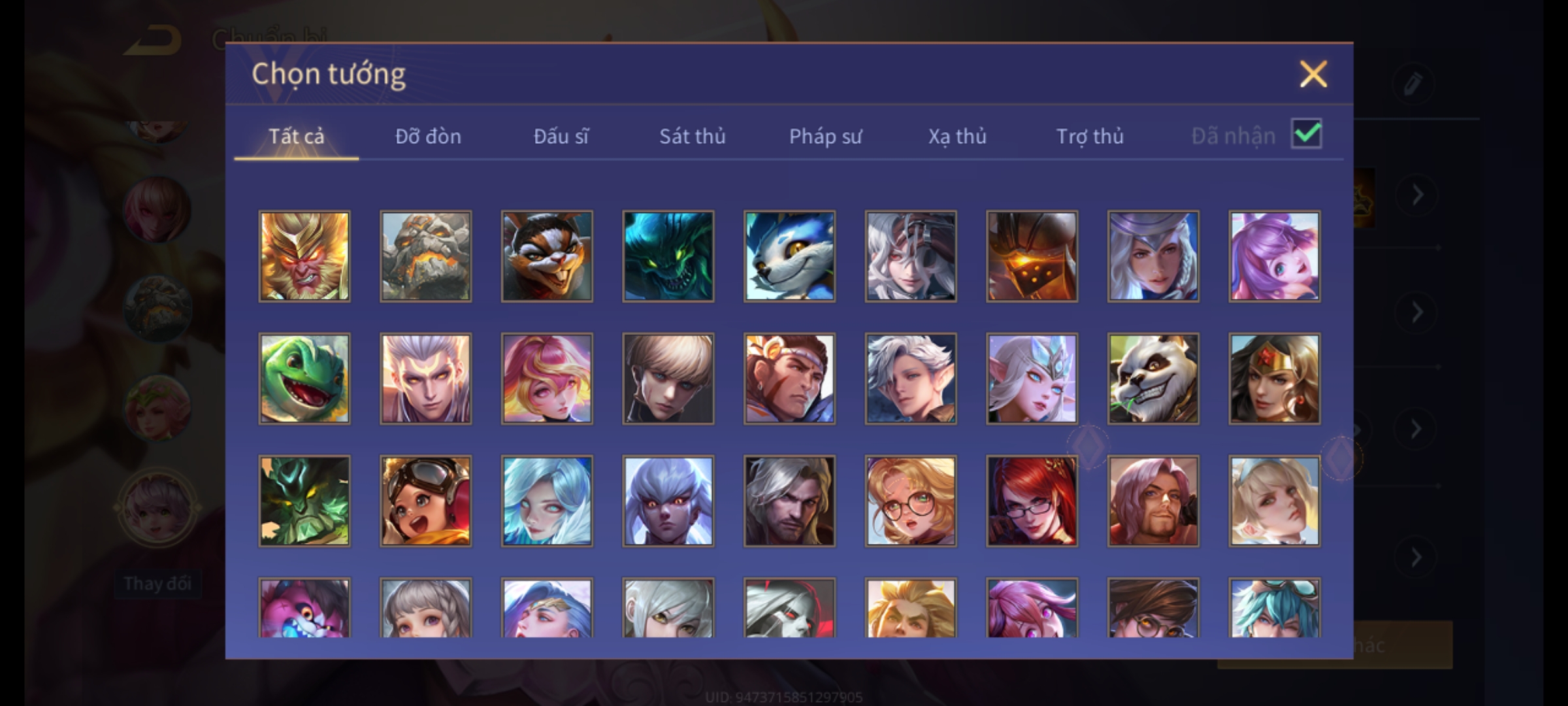Uncheck the Đã nhận checkbox
1568x706 pixels.
click(1306, 134)
